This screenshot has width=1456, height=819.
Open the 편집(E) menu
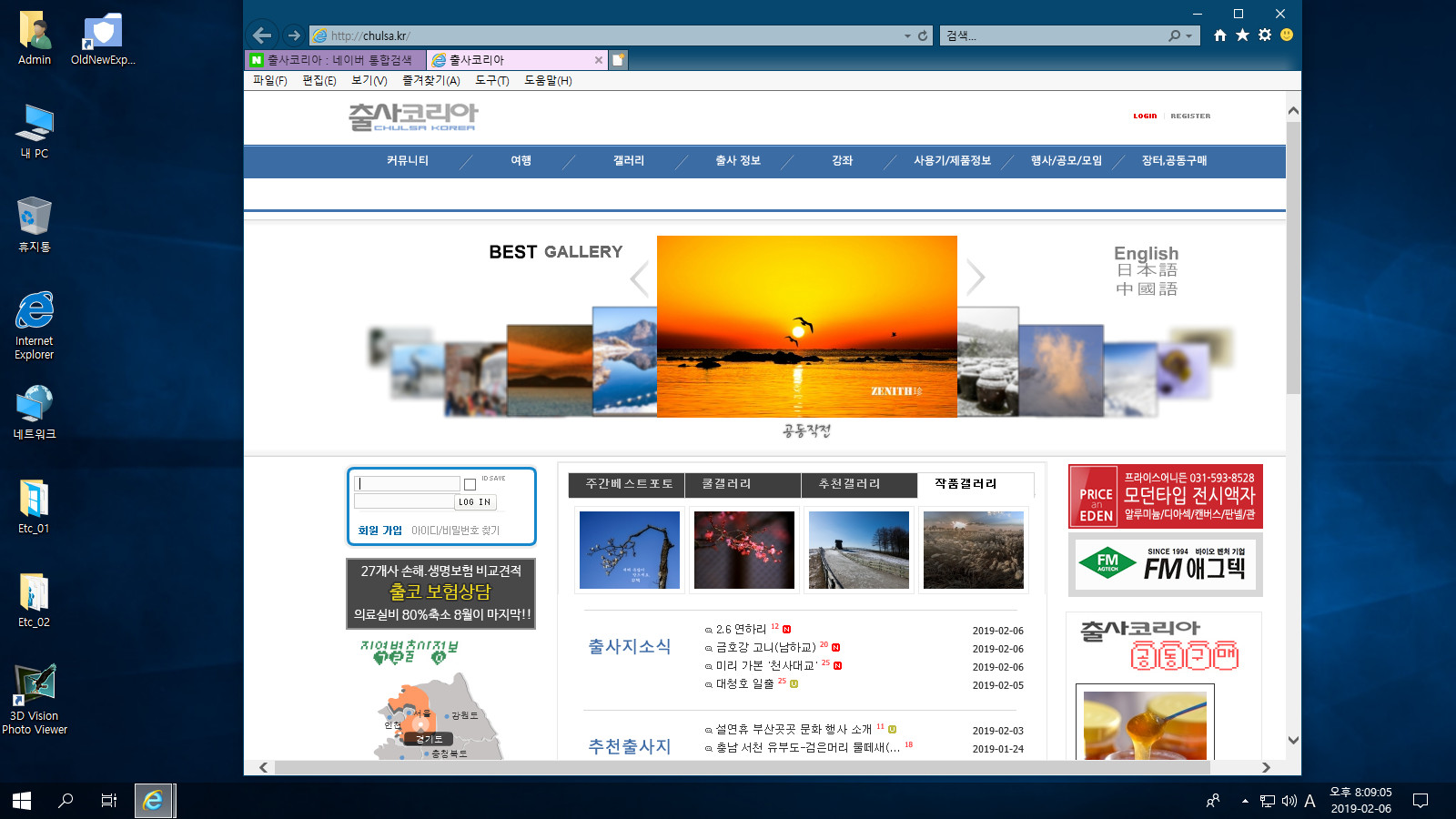[x=319, y=80]
